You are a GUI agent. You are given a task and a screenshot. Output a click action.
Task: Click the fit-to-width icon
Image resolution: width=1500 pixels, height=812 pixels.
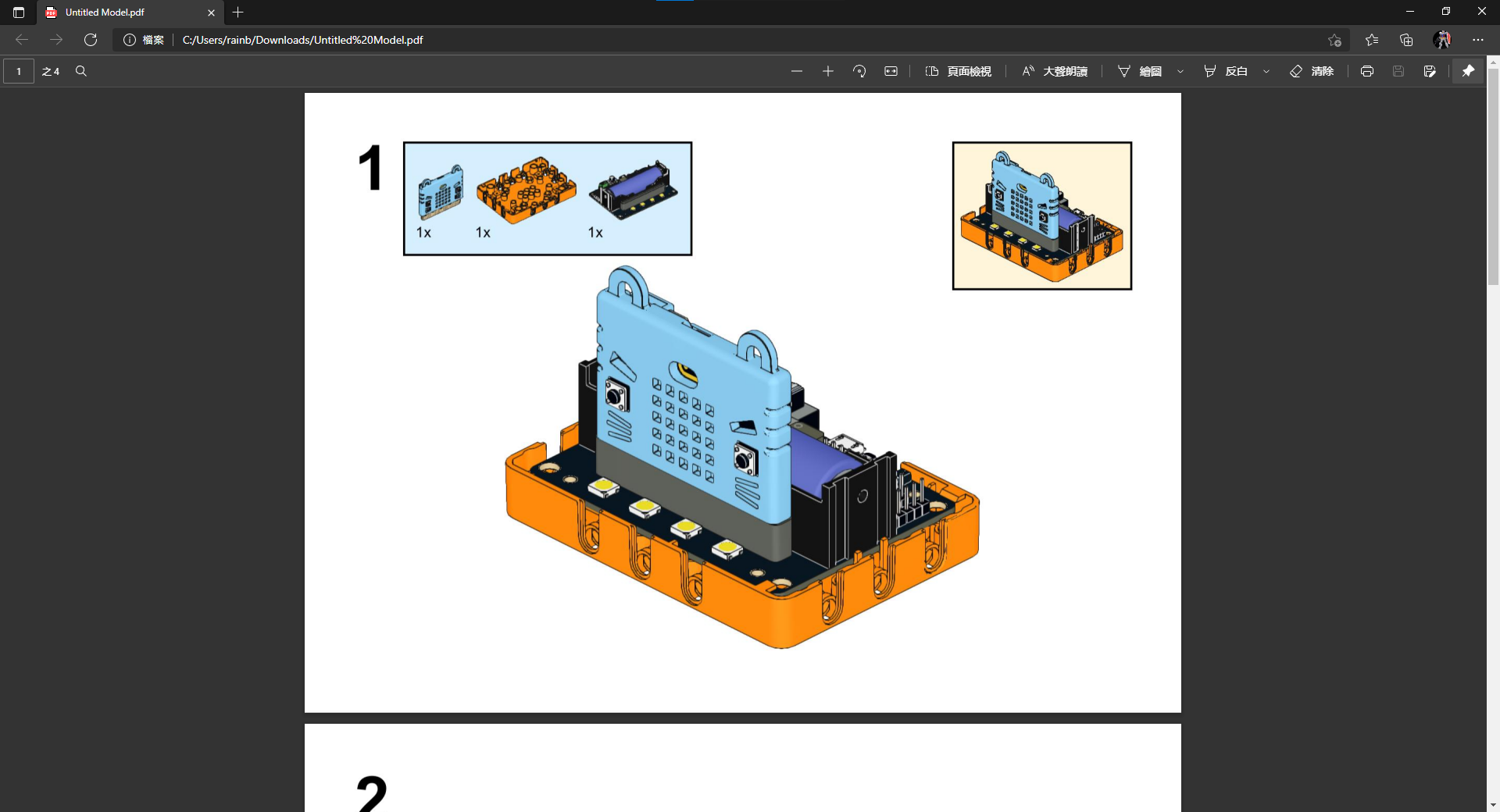891,71
